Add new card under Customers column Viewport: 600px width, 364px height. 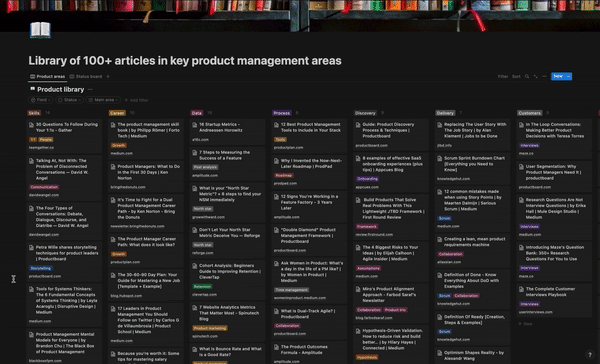pyautogui.click(x=525, y=324)
